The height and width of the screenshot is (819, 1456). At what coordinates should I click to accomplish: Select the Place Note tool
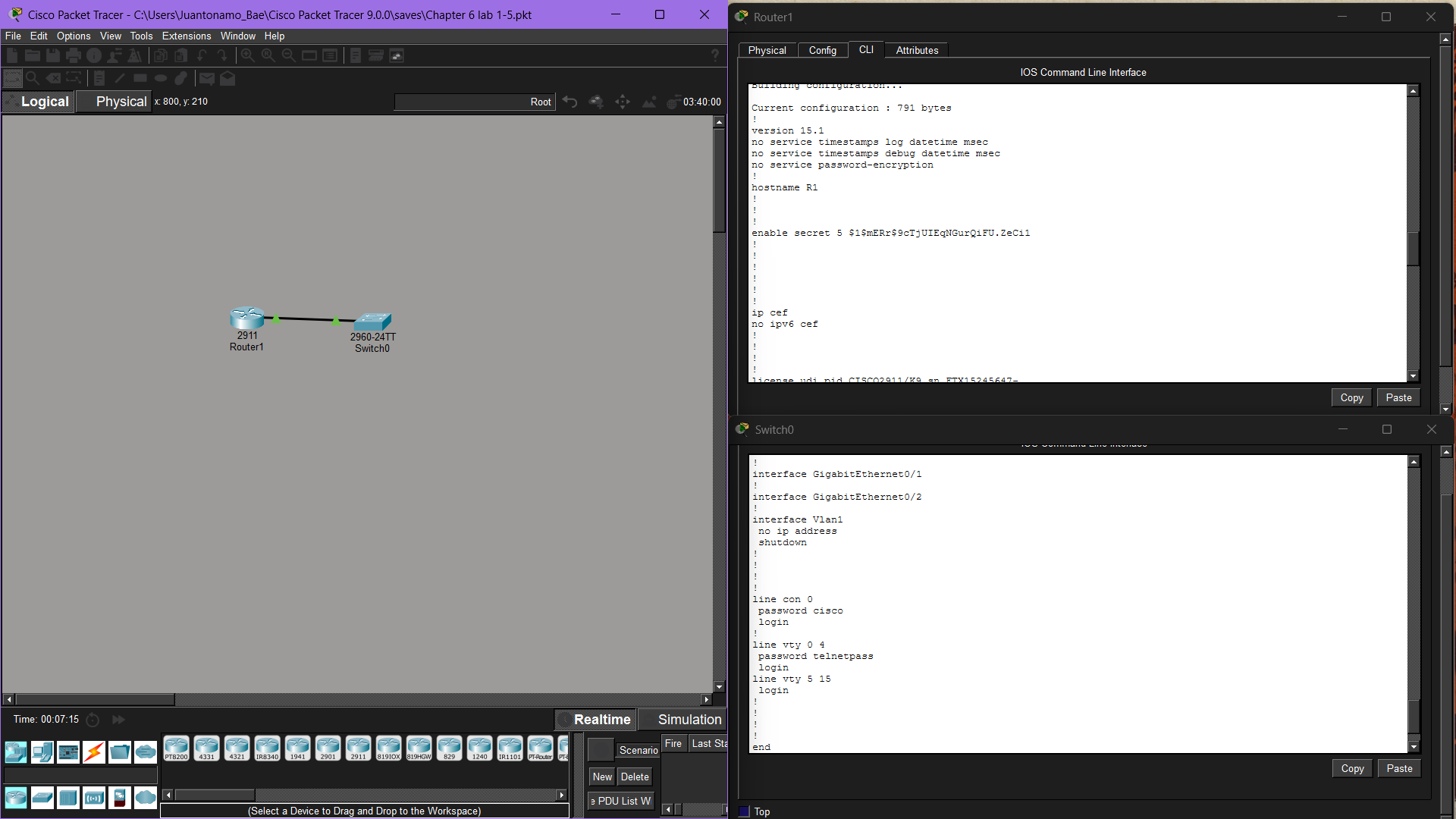pos(99,78)
